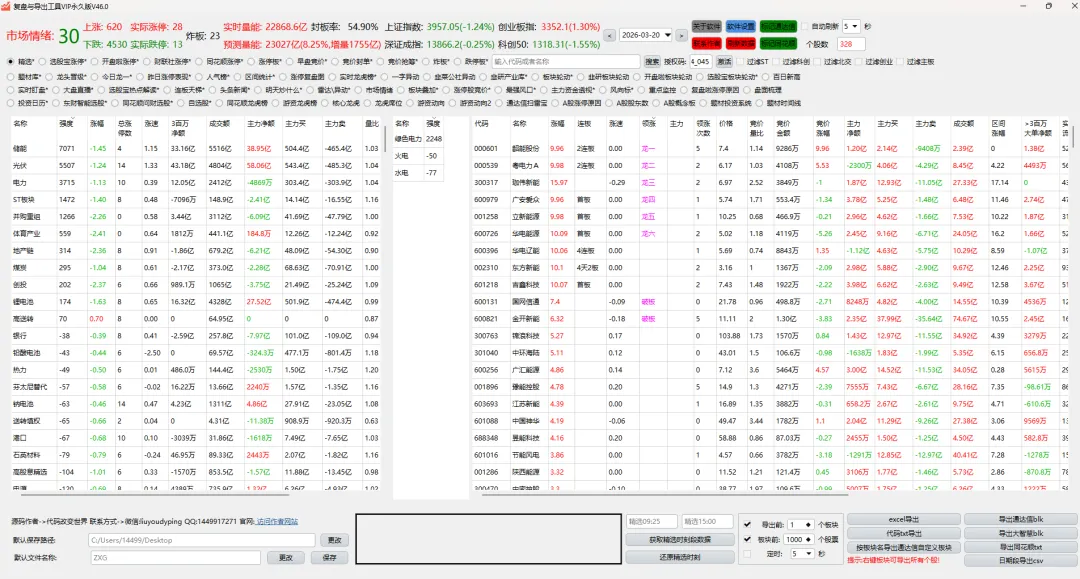Enable the 自动刷新 checkbox
Image resolution: width=1080 pixels, height=579 pixels.
tap(804, 26)
